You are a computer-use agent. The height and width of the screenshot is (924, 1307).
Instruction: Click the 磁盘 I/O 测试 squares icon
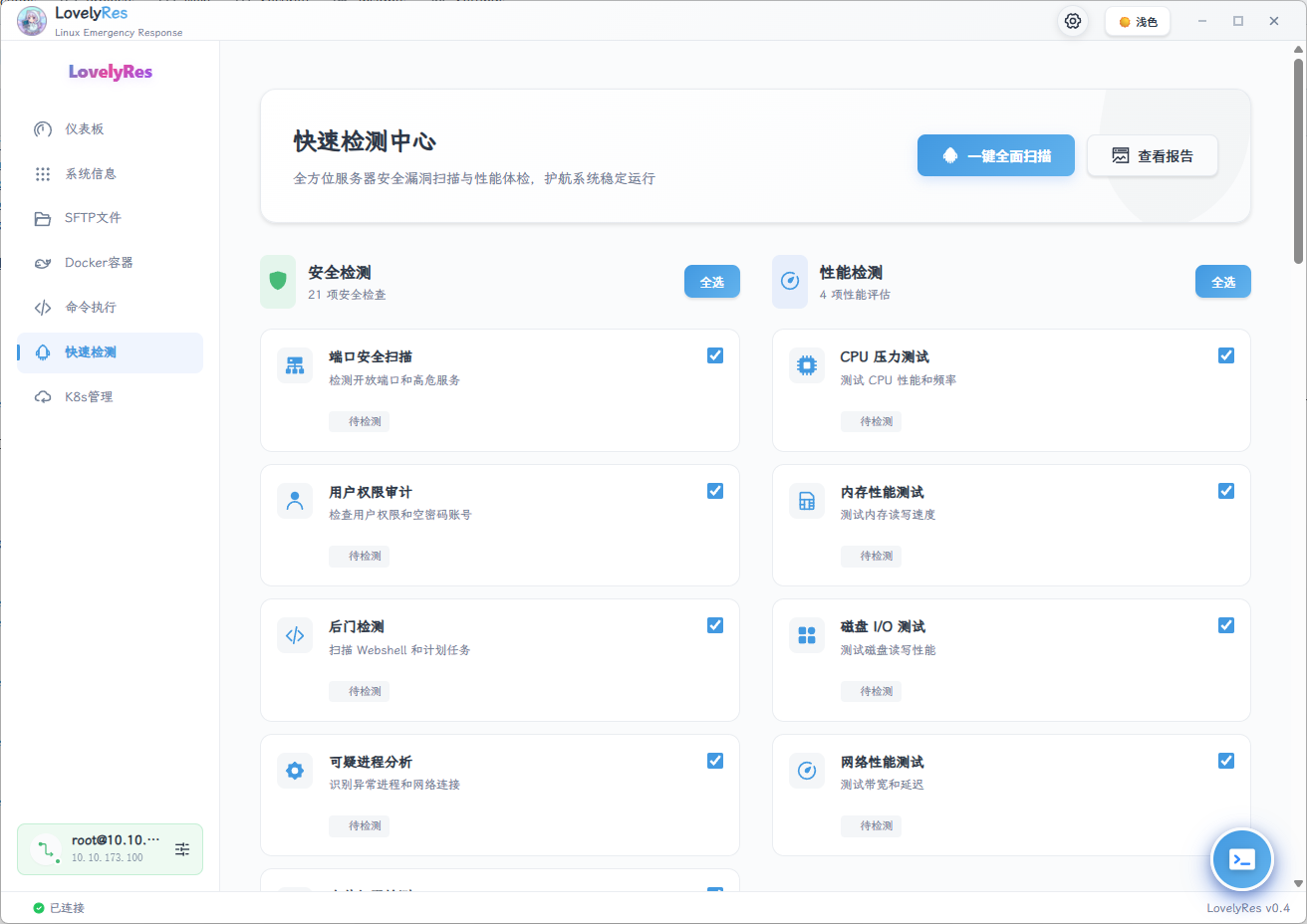[807, 635]
